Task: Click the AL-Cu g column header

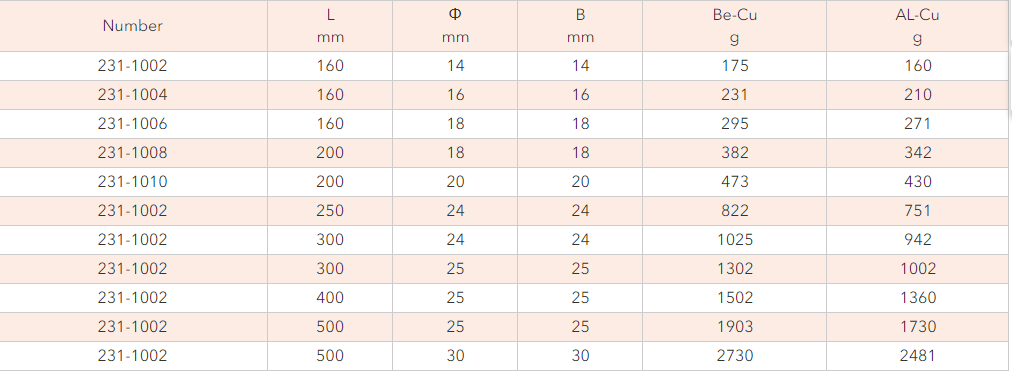Action: coord(918,26)
